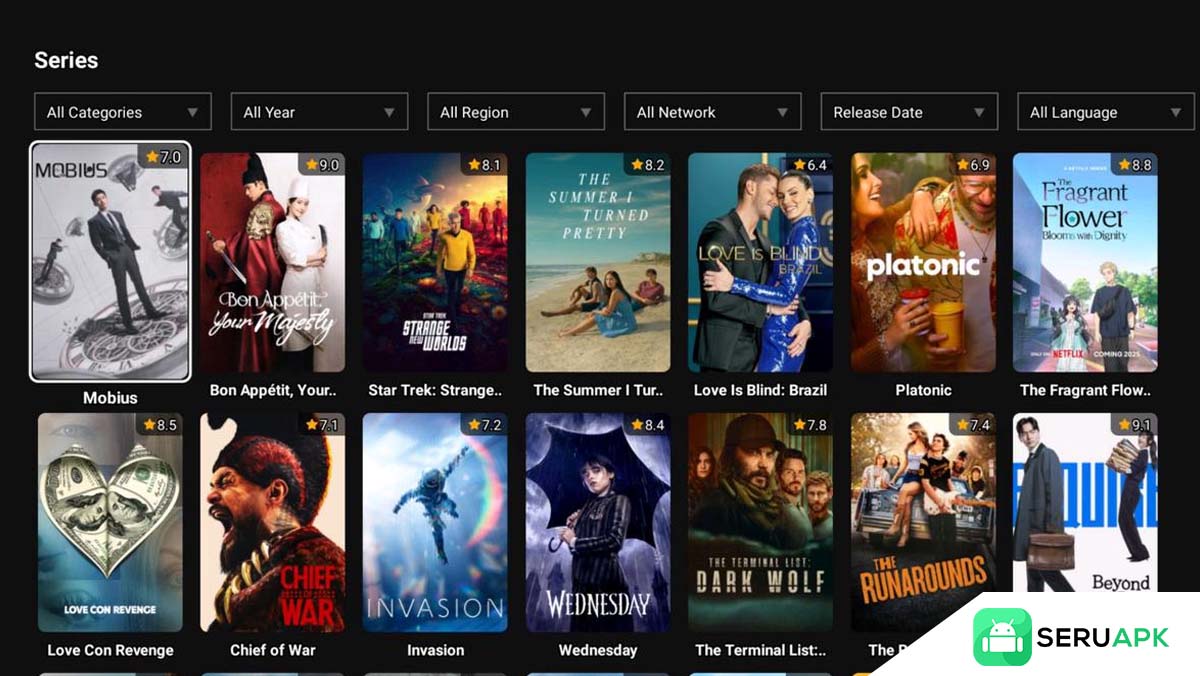Open the Invasion series poster

tap(435, 522)
